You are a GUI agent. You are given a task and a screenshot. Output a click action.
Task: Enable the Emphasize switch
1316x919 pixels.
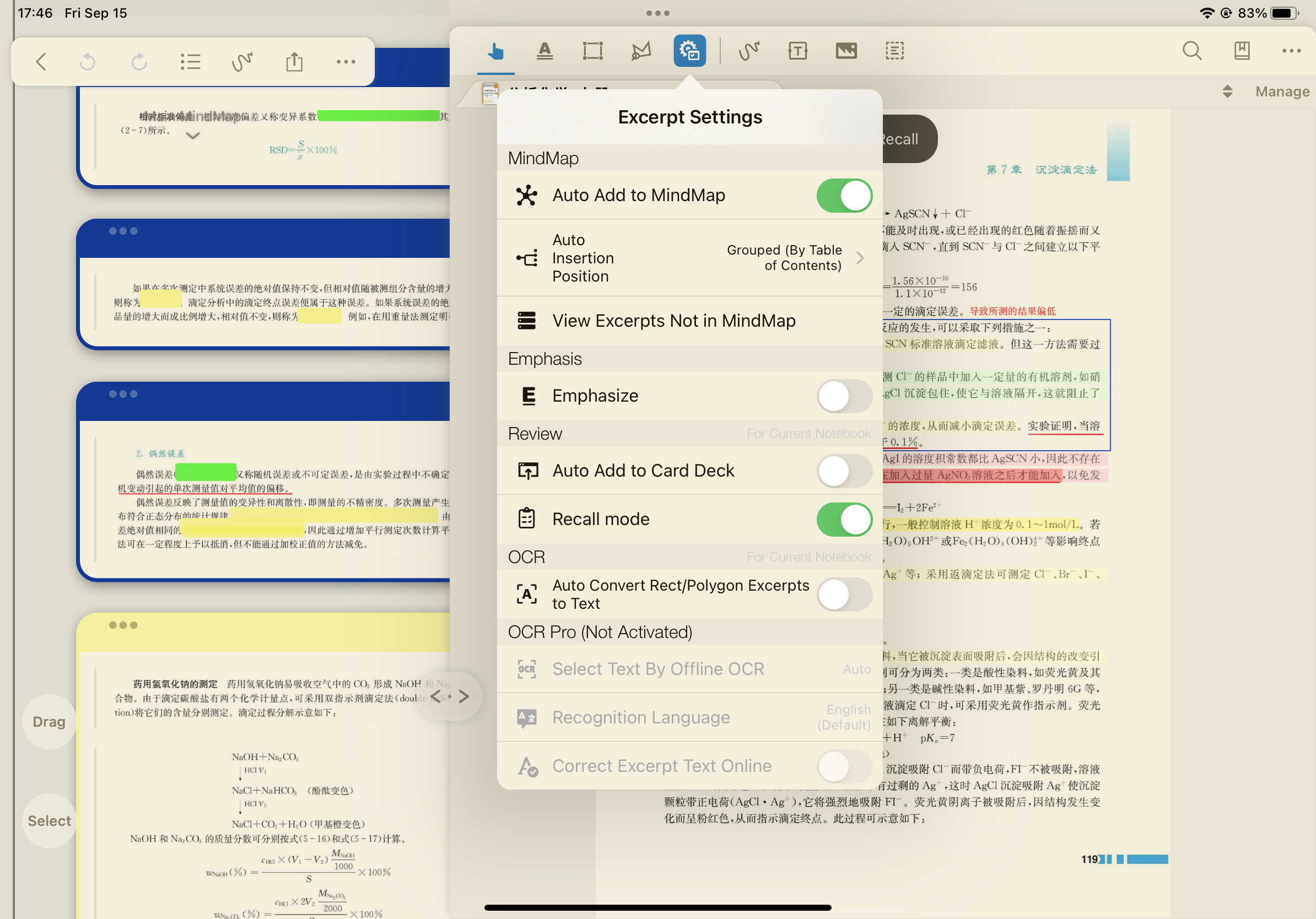[x=844, y=396]
